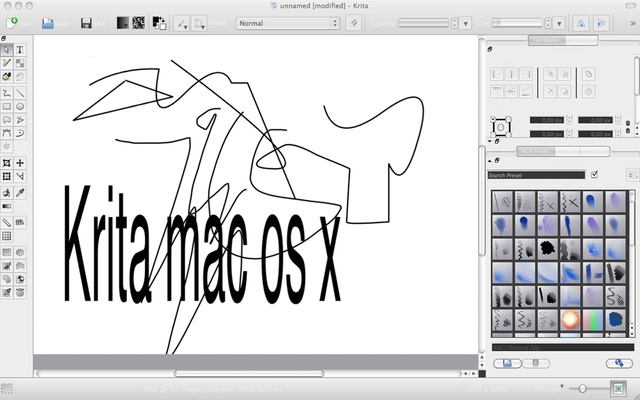This screenshot has height=400, width=640.
Task: Click the preset view mode button
Action: tap(632, 175)
